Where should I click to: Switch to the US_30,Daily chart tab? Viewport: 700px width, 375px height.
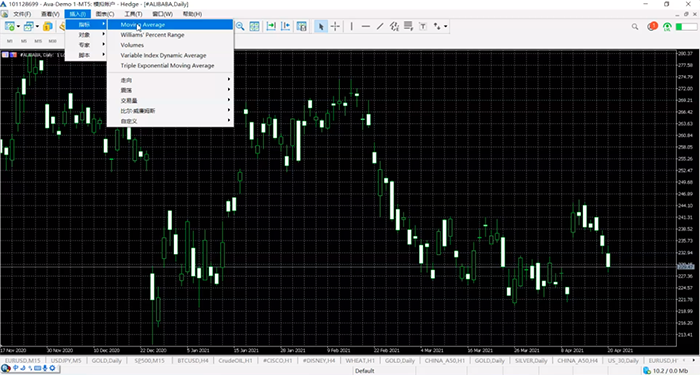point(623,360)
